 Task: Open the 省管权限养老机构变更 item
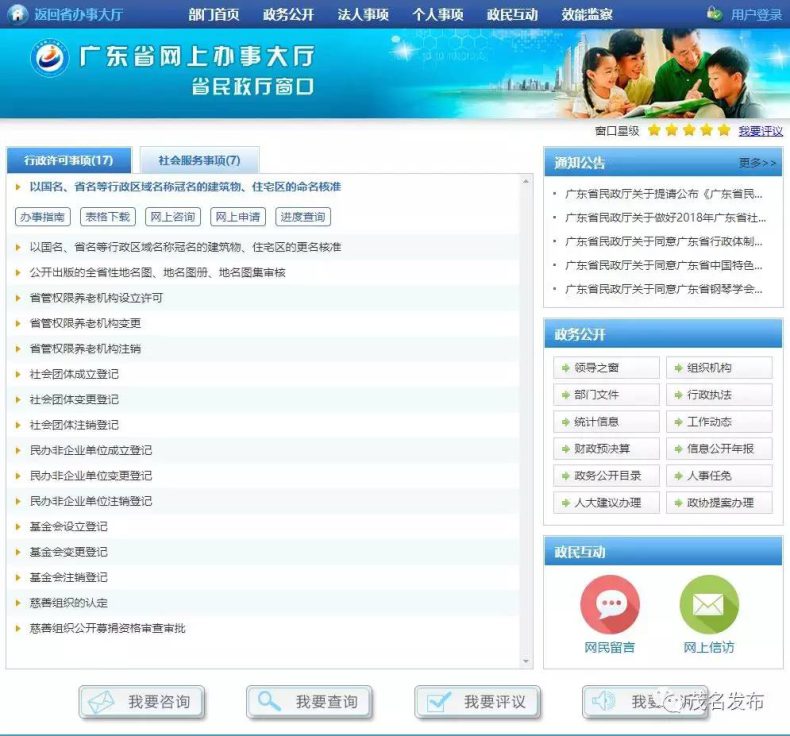[85, 323]
